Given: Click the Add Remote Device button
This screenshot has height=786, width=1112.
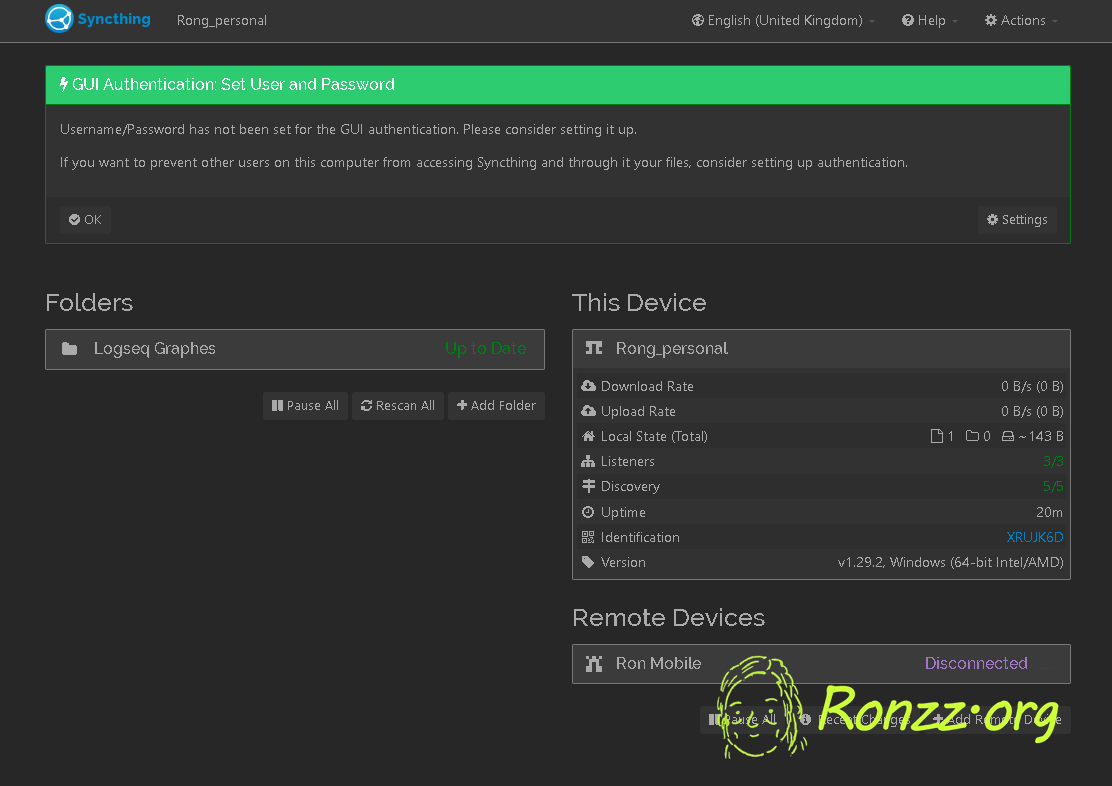Looking at the screenshot, I should (x=996, y=720).
